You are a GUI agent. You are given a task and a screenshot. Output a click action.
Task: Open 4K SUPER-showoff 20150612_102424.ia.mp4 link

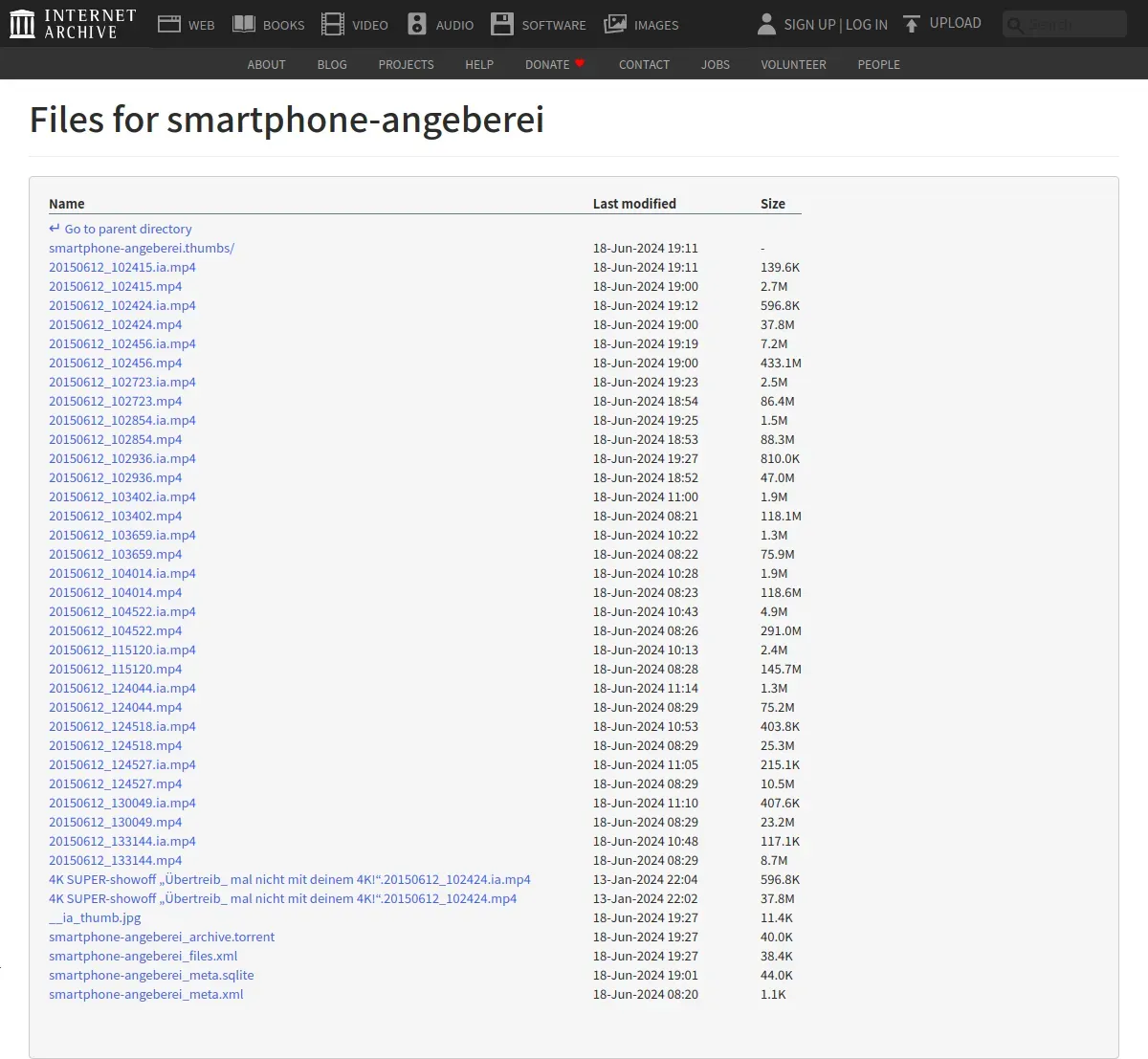pyautogui.click(x=290, y=879)
